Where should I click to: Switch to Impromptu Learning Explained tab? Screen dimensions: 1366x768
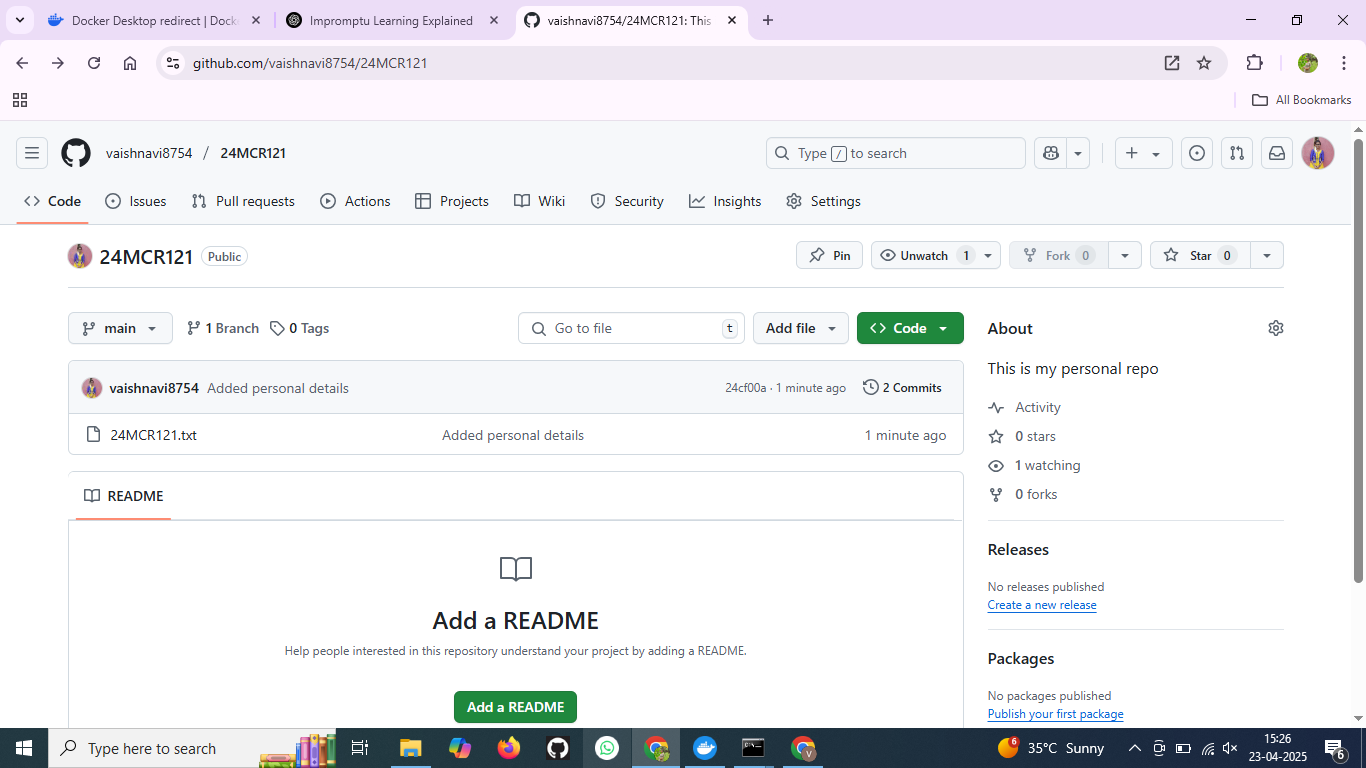(x=391, y=20)
